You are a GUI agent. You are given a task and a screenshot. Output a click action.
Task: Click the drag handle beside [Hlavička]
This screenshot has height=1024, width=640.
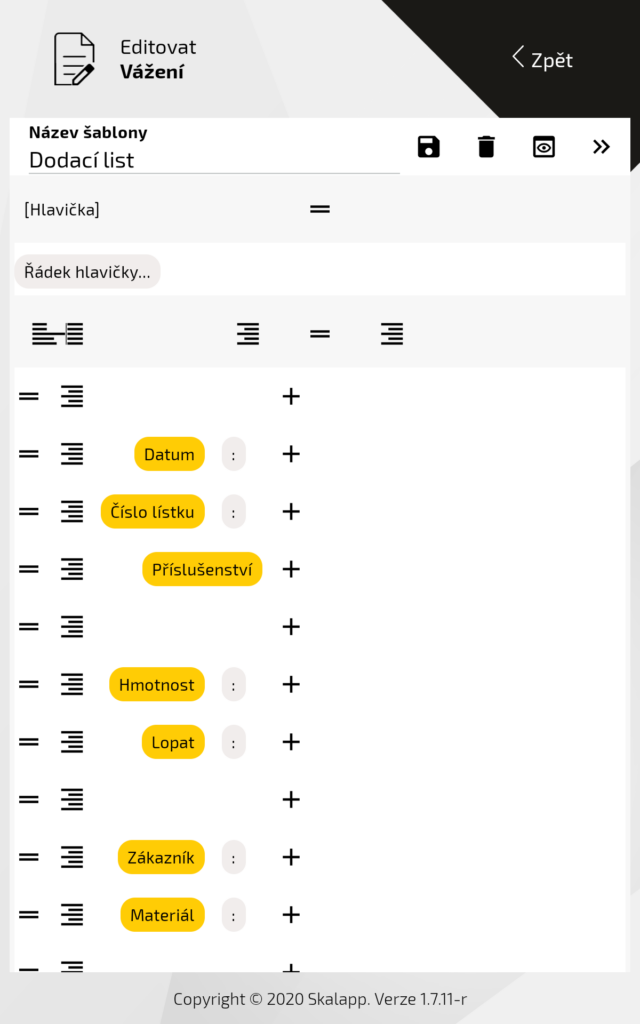pos(320,209)
